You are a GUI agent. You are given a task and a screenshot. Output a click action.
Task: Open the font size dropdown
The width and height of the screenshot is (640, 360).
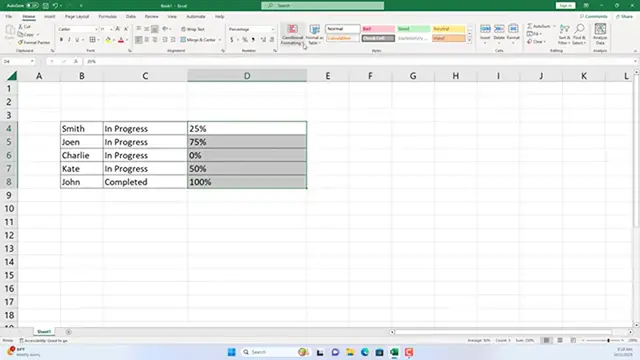[111, 29]
